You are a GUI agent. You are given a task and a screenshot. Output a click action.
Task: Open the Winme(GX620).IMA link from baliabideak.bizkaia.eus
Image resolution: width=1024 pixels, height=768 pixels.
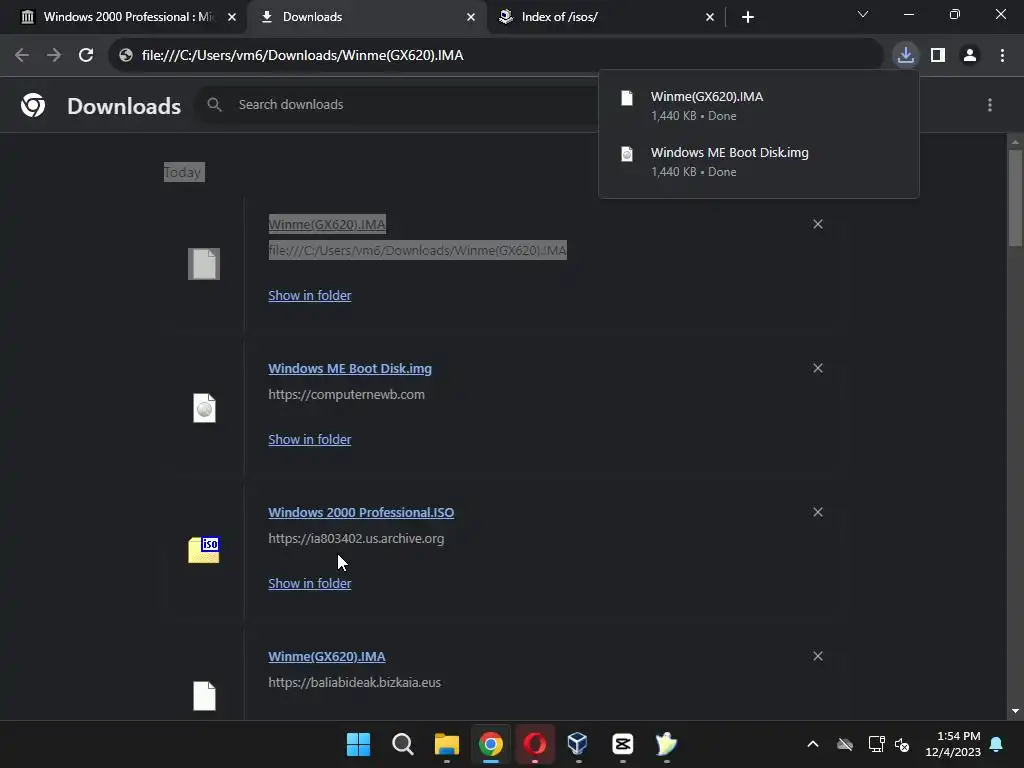pyautogui.click(x=327, y=656)
